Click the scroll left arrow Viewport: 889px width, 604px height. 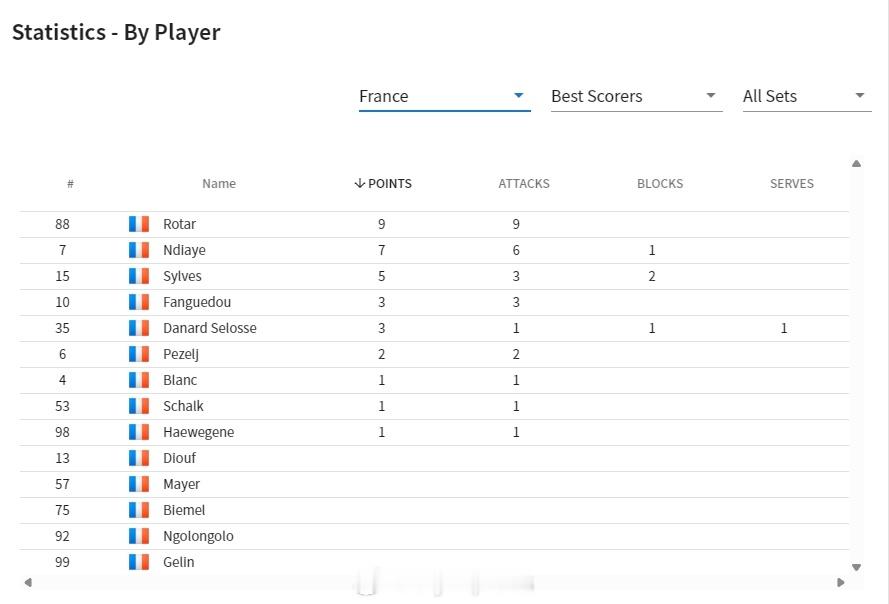click(x=28, y=582)
